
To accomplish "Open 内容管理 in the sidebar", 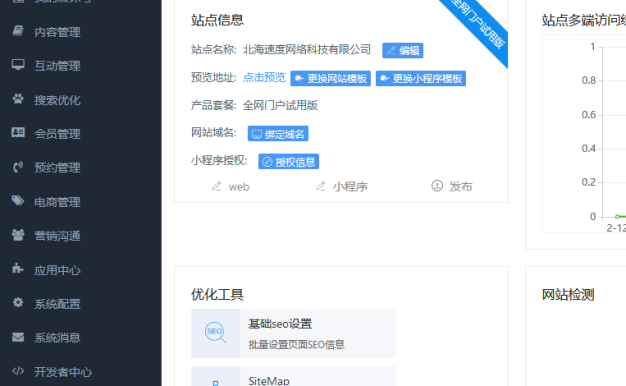I will (x=57, y=32).
